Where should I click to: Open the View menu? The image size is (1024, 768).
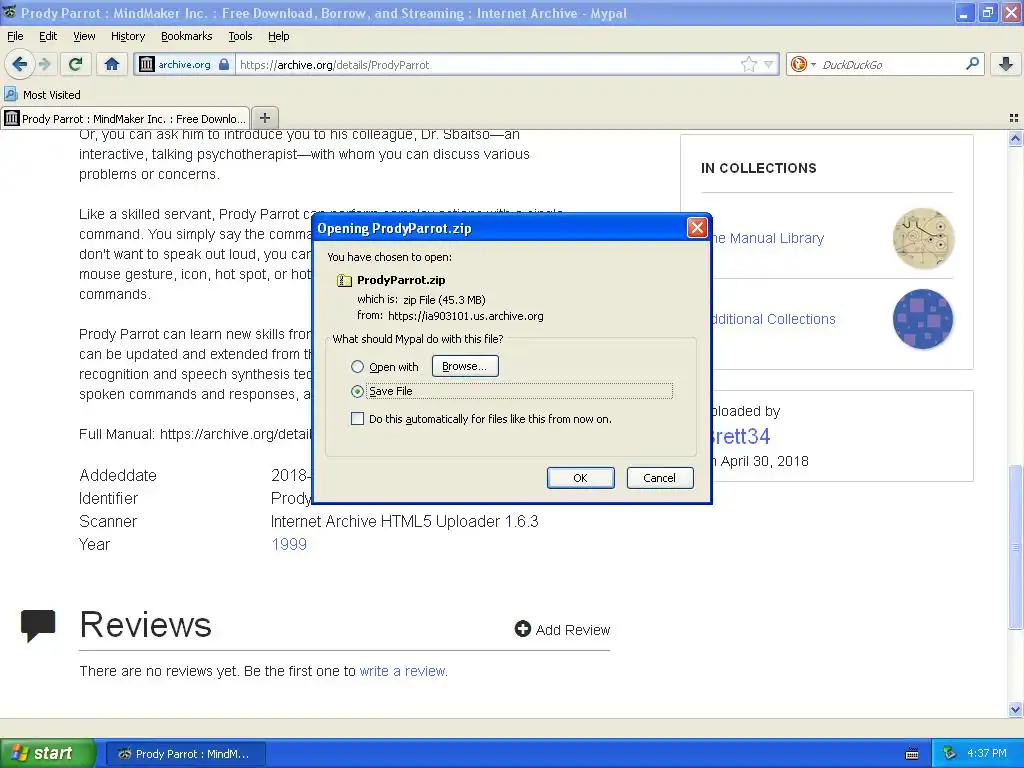pos(84,36)
